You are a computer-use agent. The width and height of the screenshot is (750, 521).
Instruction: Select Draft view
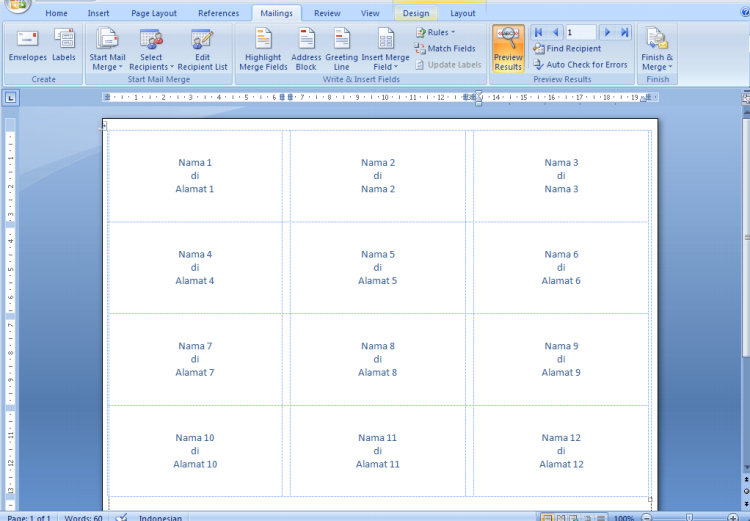[x=601, y=518]
